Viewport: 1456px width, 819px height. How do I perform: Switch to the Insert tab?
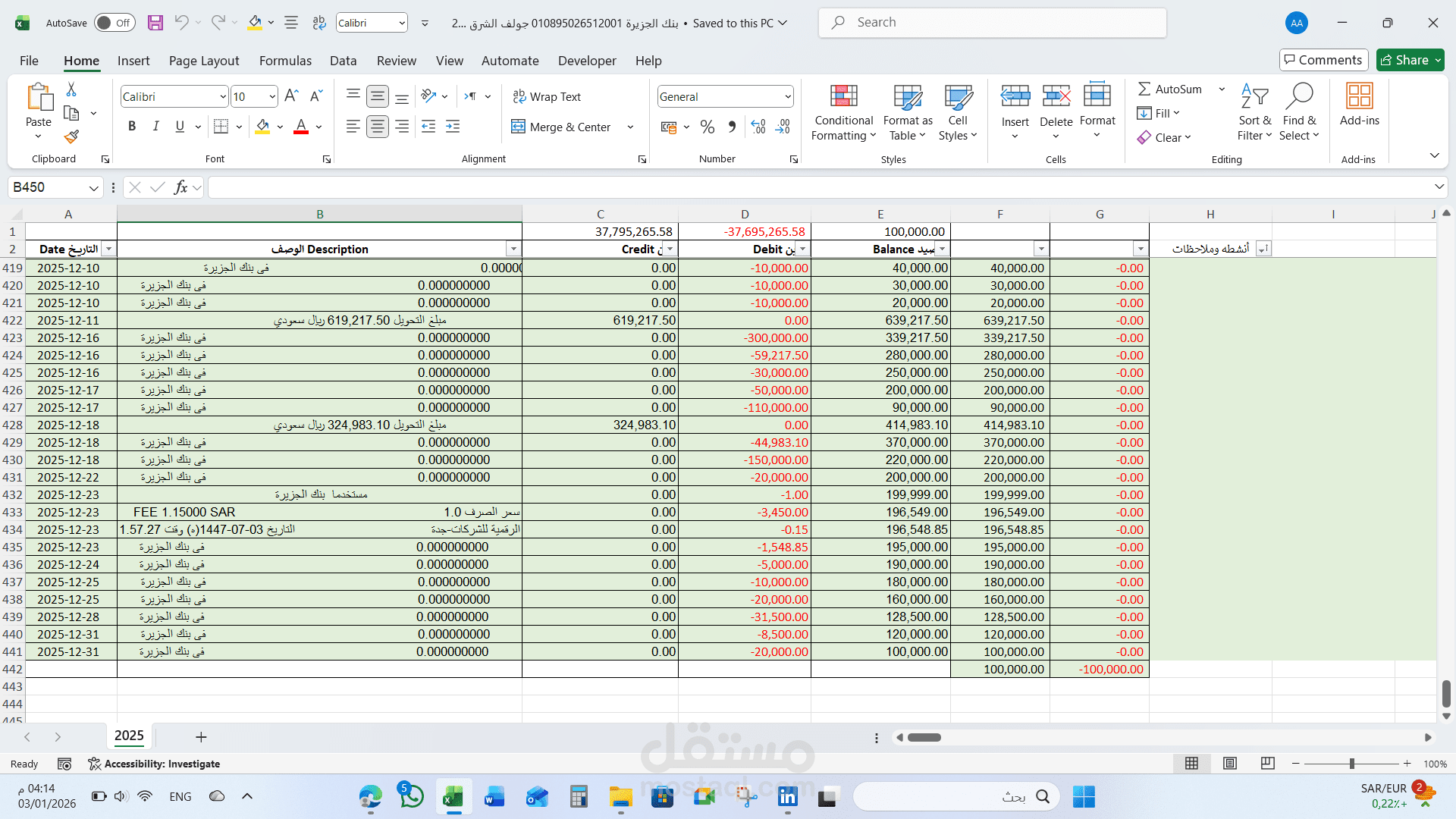[x=133, y=61]
